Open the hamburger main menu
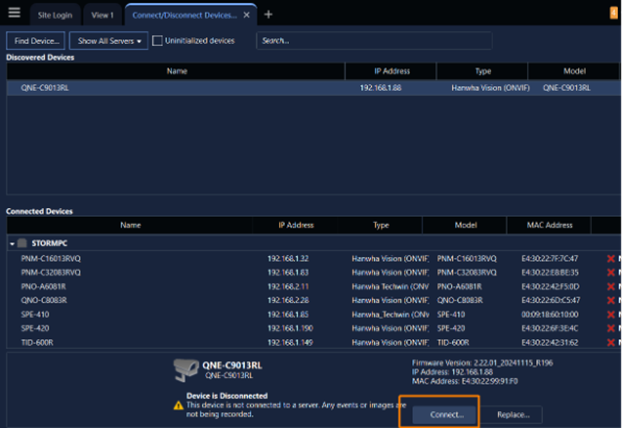622x428 pixels. 14,14
